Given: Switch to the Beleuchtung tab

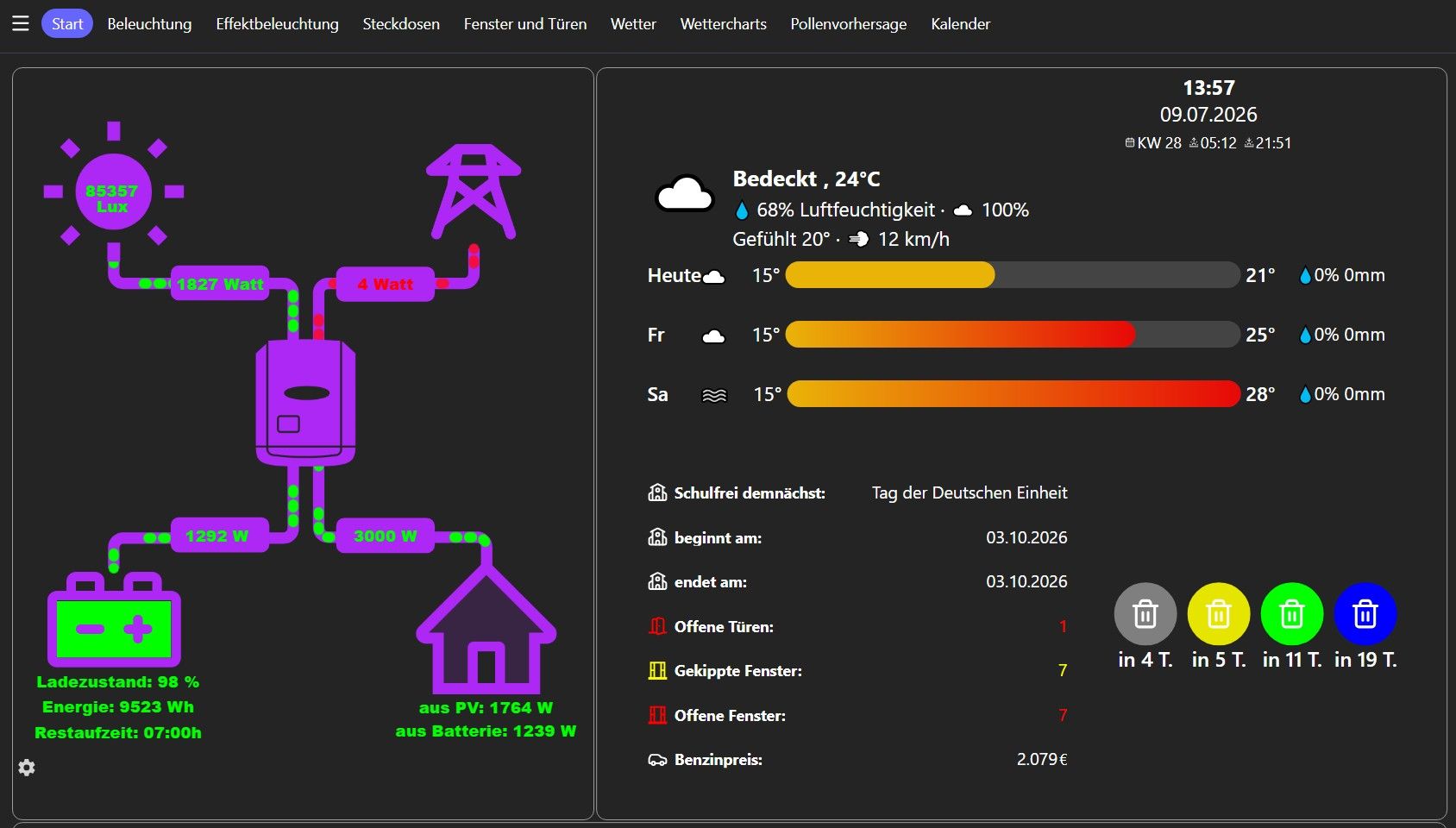Looking at the screenshot, I should point(149,24).
